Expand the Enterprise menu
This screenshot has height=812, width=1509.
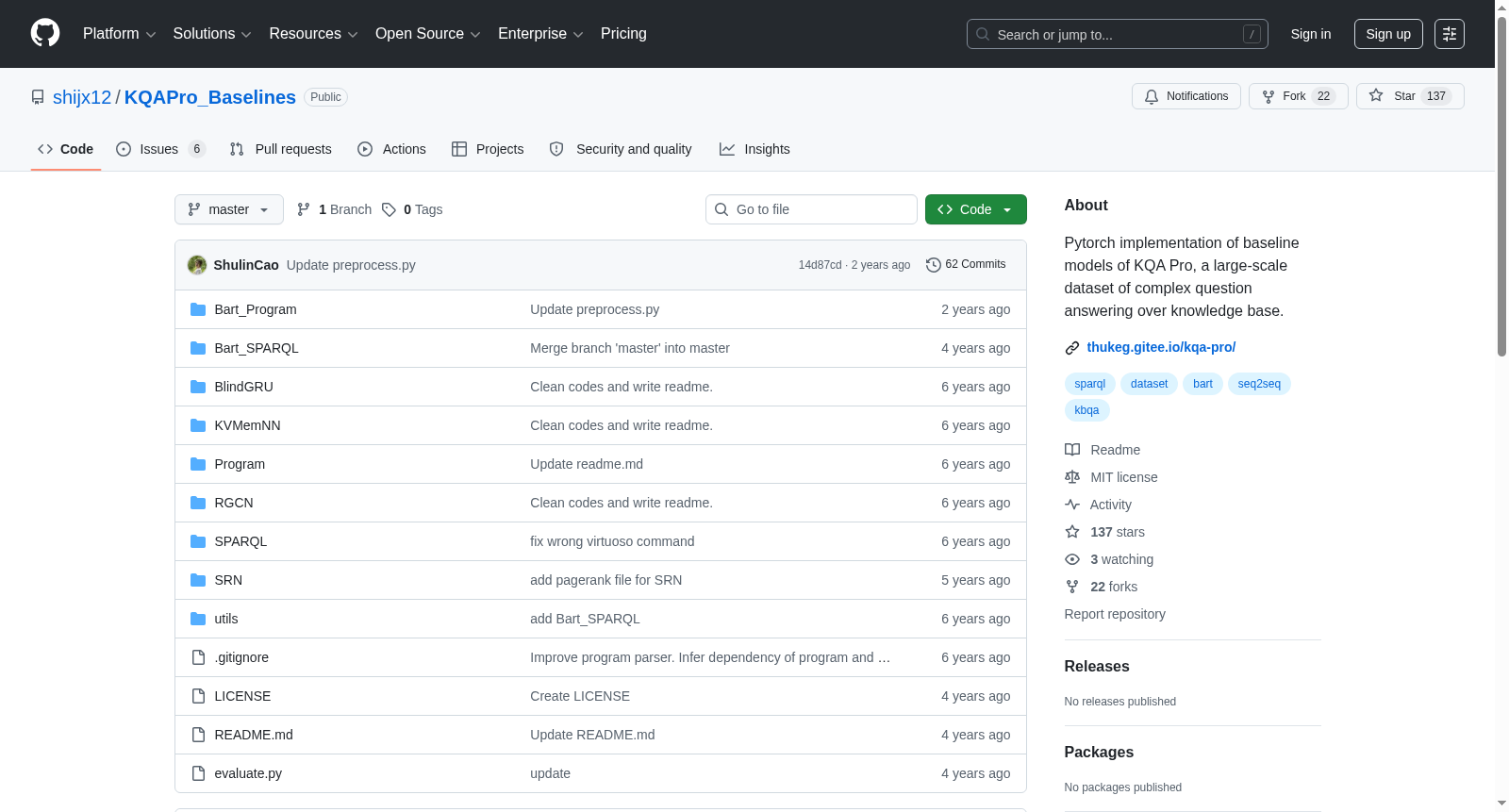pyautogui.click(x=540, y=34)
